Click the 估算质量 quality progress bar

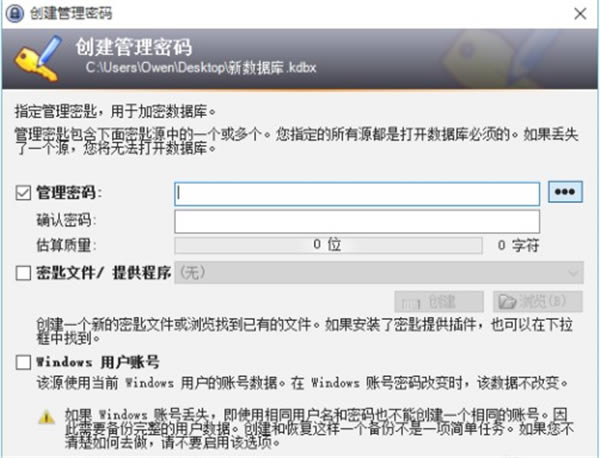(x=328, y=245)
